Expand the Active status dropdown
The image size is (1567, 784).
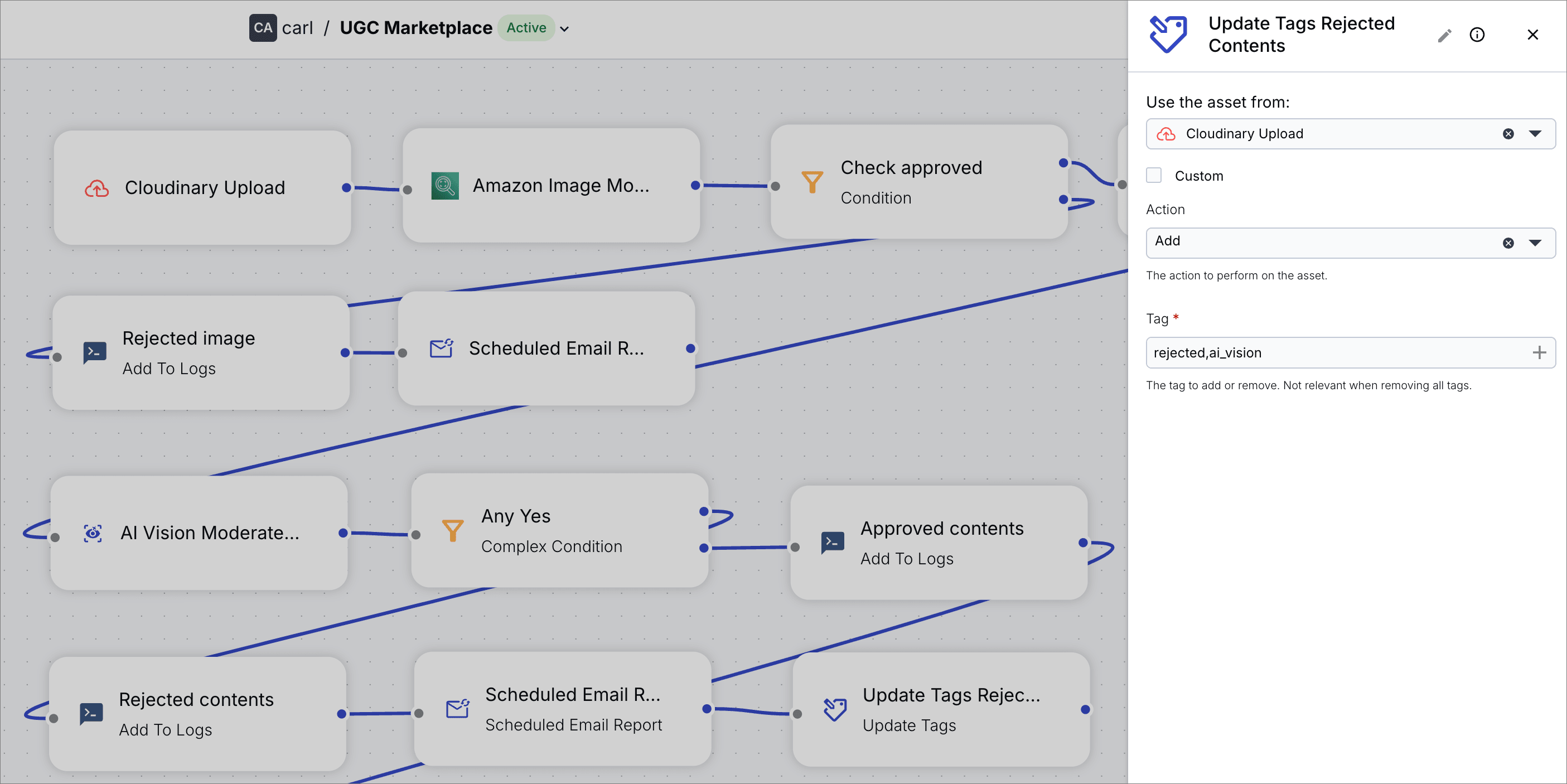[565, 28]
